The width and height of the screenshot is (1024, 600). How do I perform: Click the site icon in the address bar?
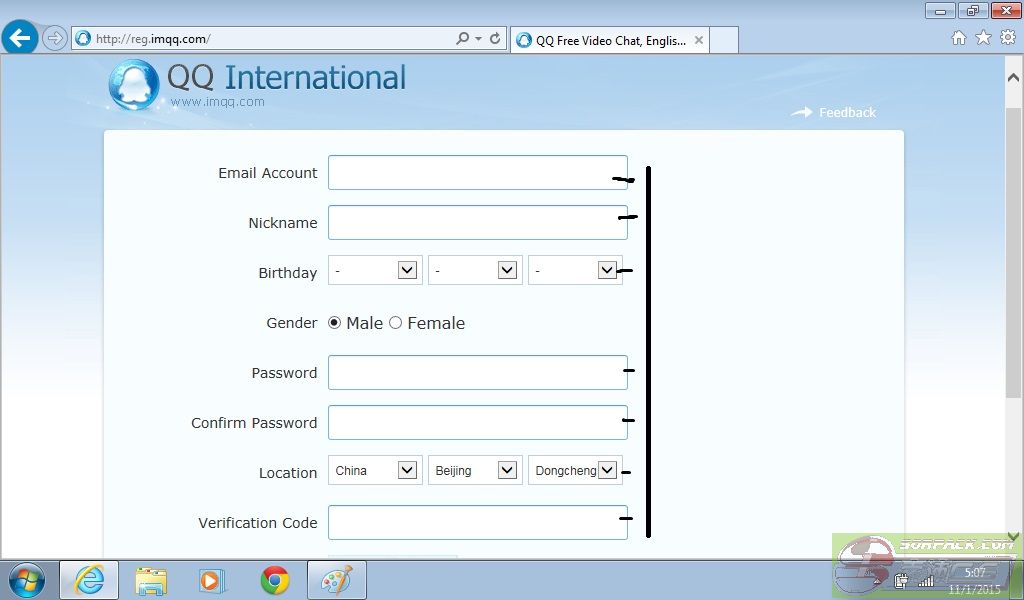83,39
